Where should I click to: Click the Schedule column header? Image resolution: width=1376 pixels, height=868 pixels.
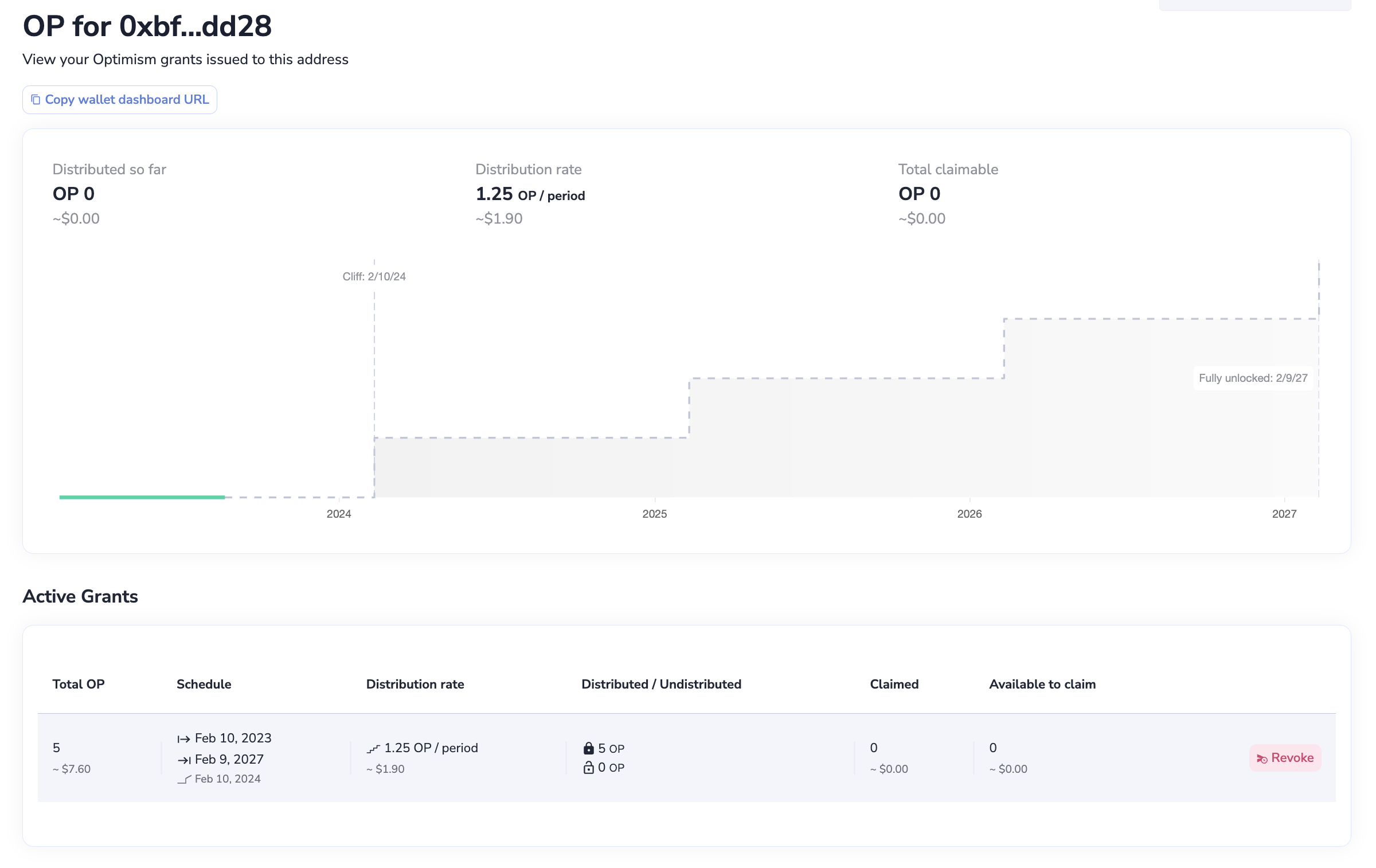tap(204, 684)
